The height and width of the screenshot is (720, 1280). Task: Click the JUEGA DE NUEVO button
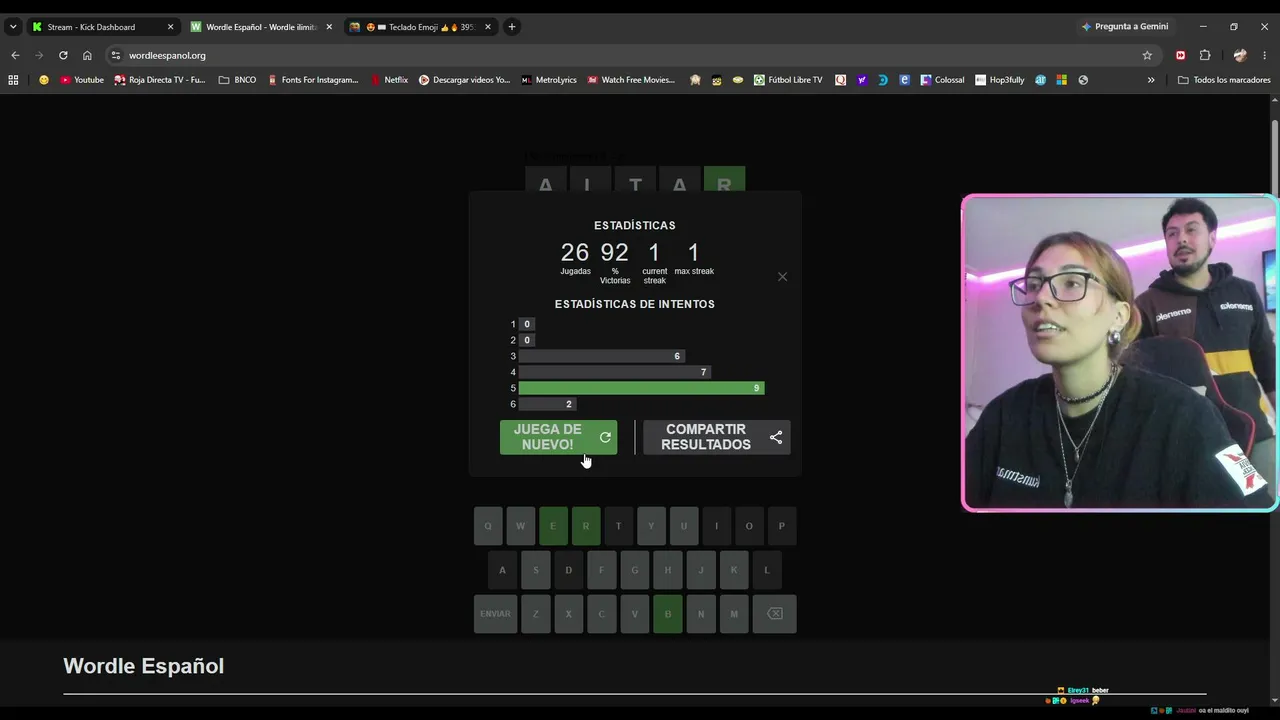point(558,437)
